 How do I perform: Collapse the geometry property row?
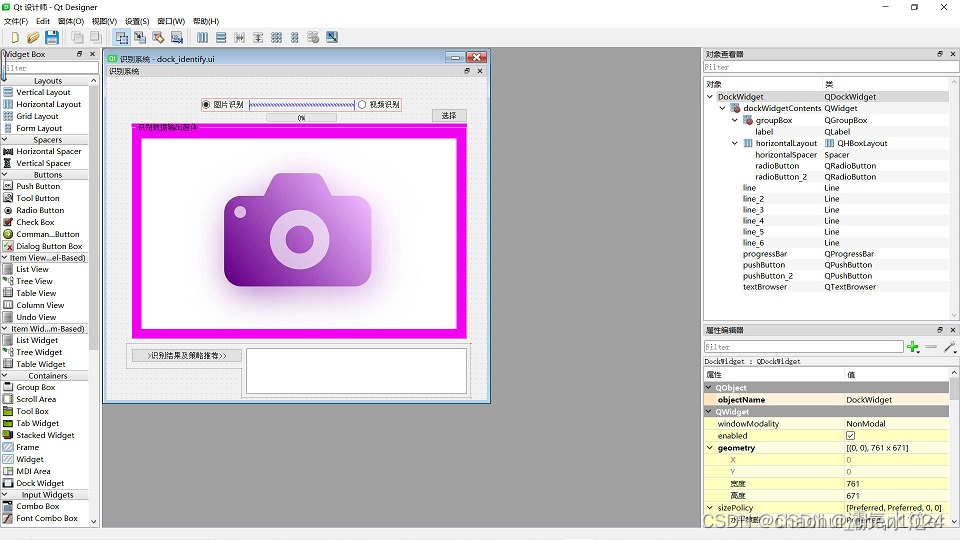click(x=710, y=448)
